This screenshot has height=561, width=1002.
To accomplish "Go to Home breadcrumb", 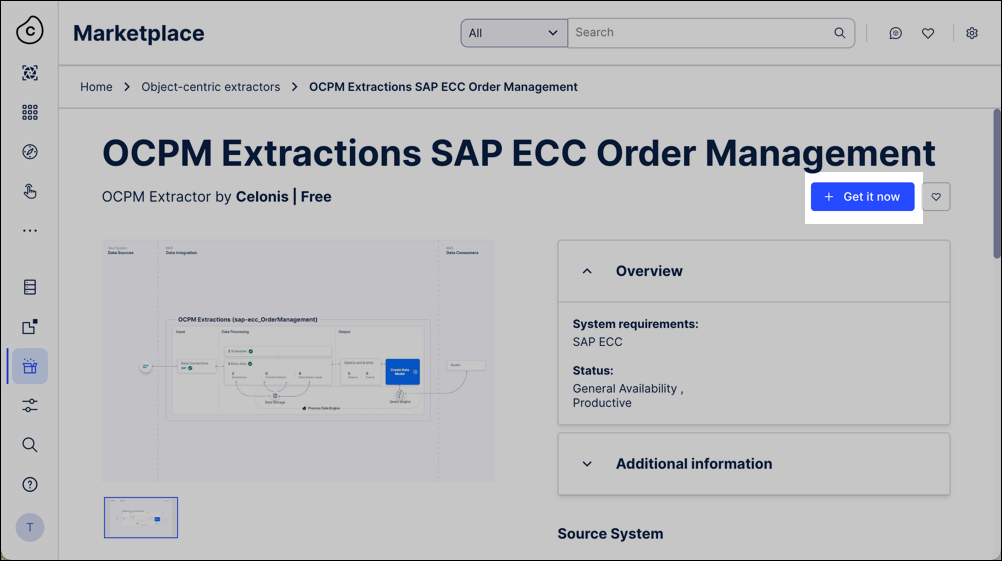I will tap(96, 87).
